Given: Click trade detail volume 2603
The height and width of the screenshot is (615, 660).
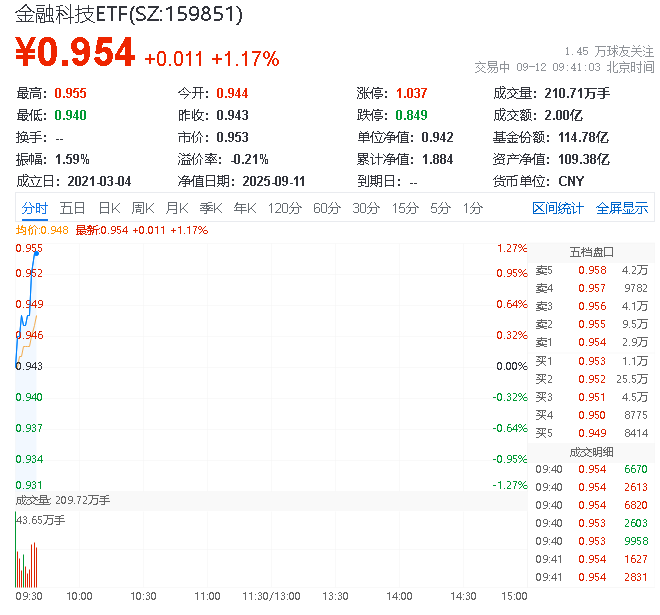Looking at the screenshot, I should pyautogui.click(x=636, y=523).
